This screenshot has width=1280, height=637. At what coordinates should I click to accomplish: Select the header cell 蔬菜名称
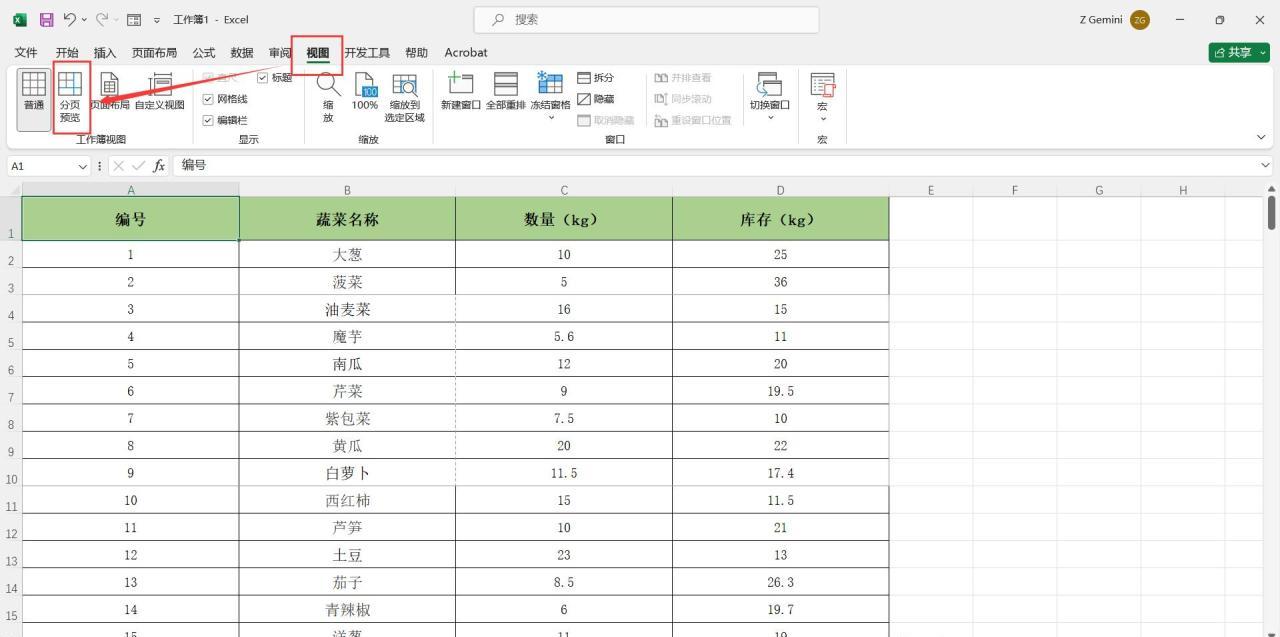(x=347, y=219)
